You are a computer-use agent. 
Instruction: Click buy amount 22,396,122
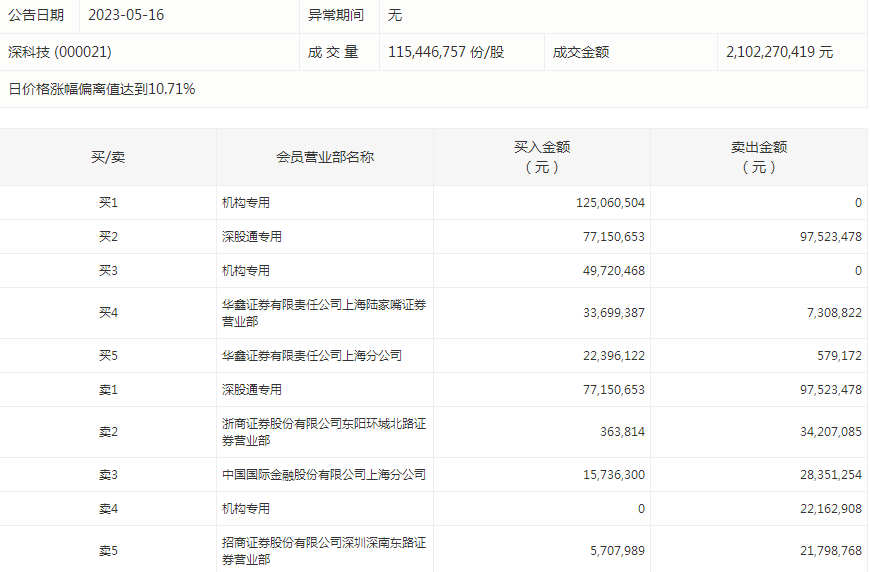(x=614, y=356)
